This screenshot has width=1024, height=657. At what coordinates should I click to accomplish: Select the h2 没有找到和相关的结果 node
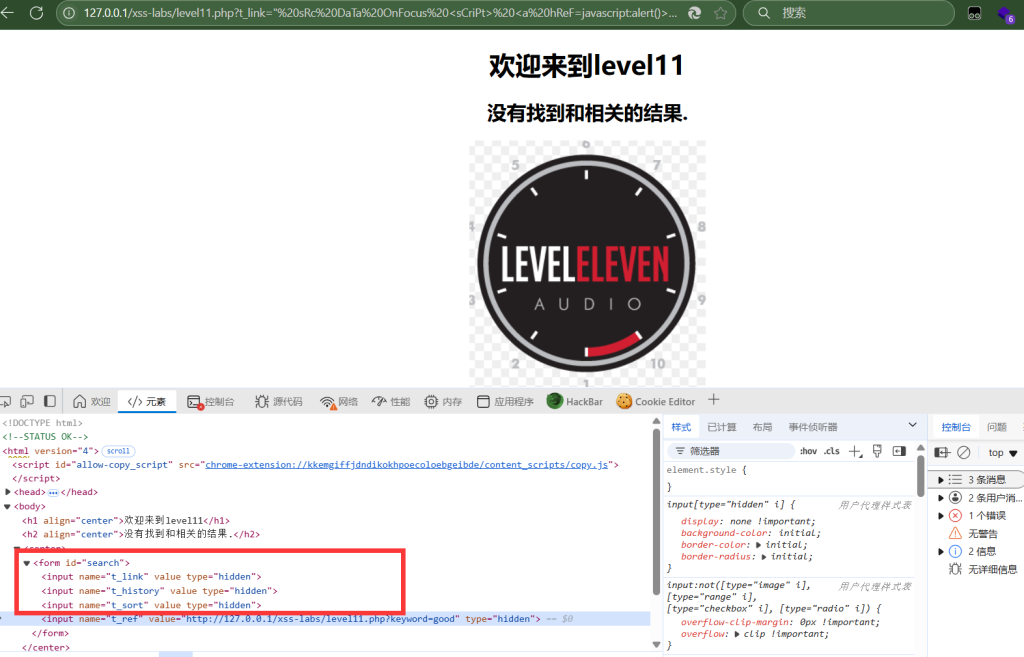coord(141,534)
